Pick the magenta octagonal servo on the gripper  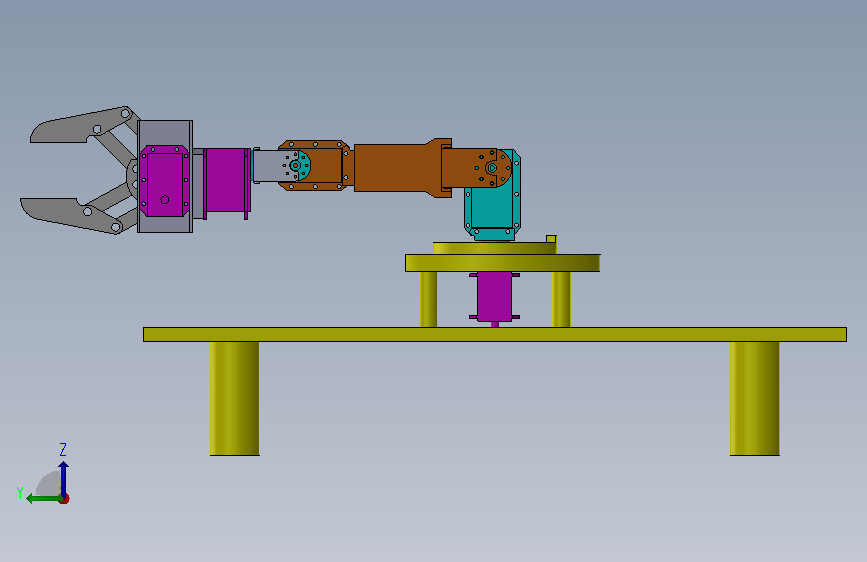(x=165, y=181)
